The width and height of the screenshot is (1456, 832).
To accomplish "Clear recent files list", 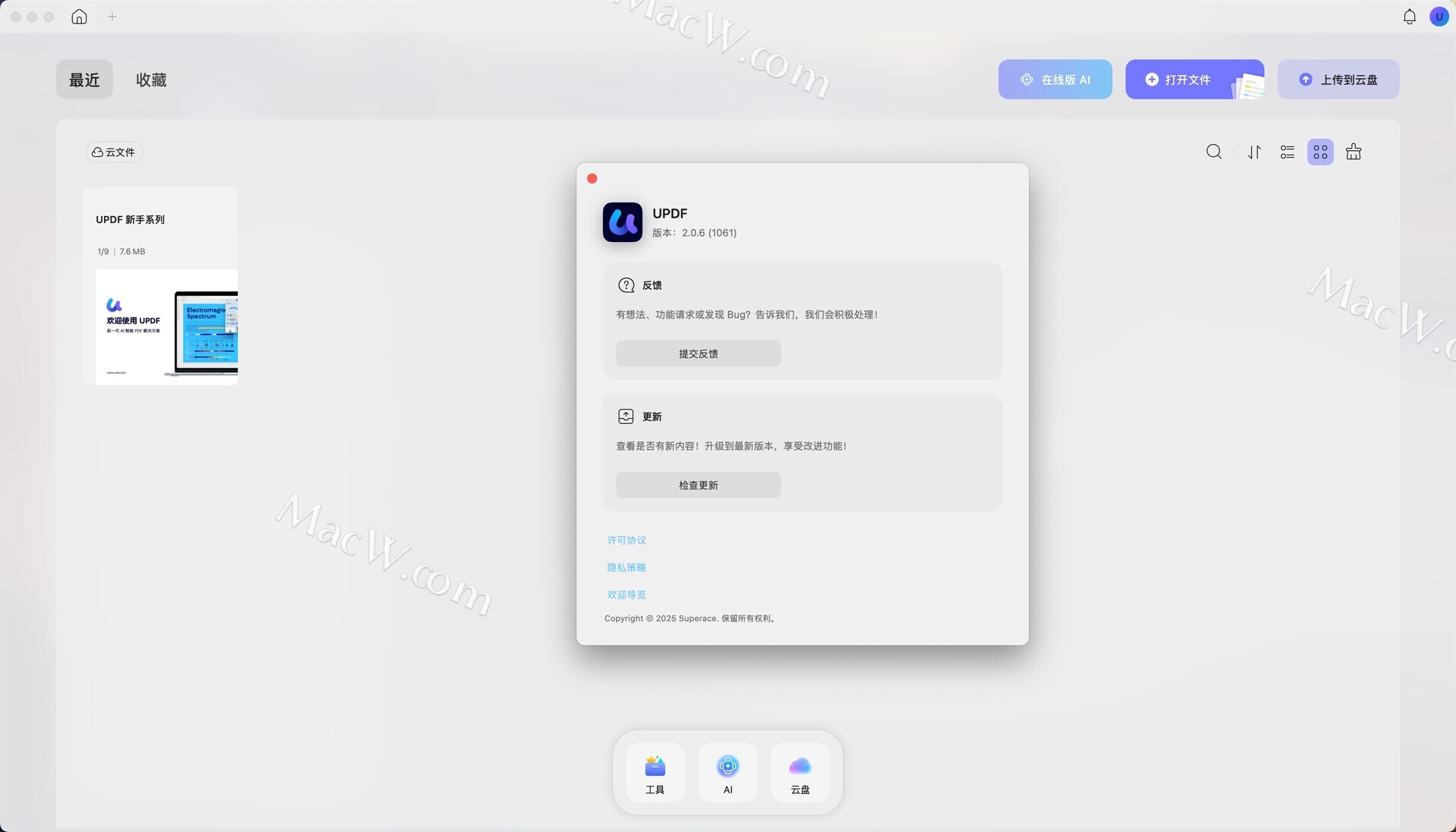I will click(1354, 152).
